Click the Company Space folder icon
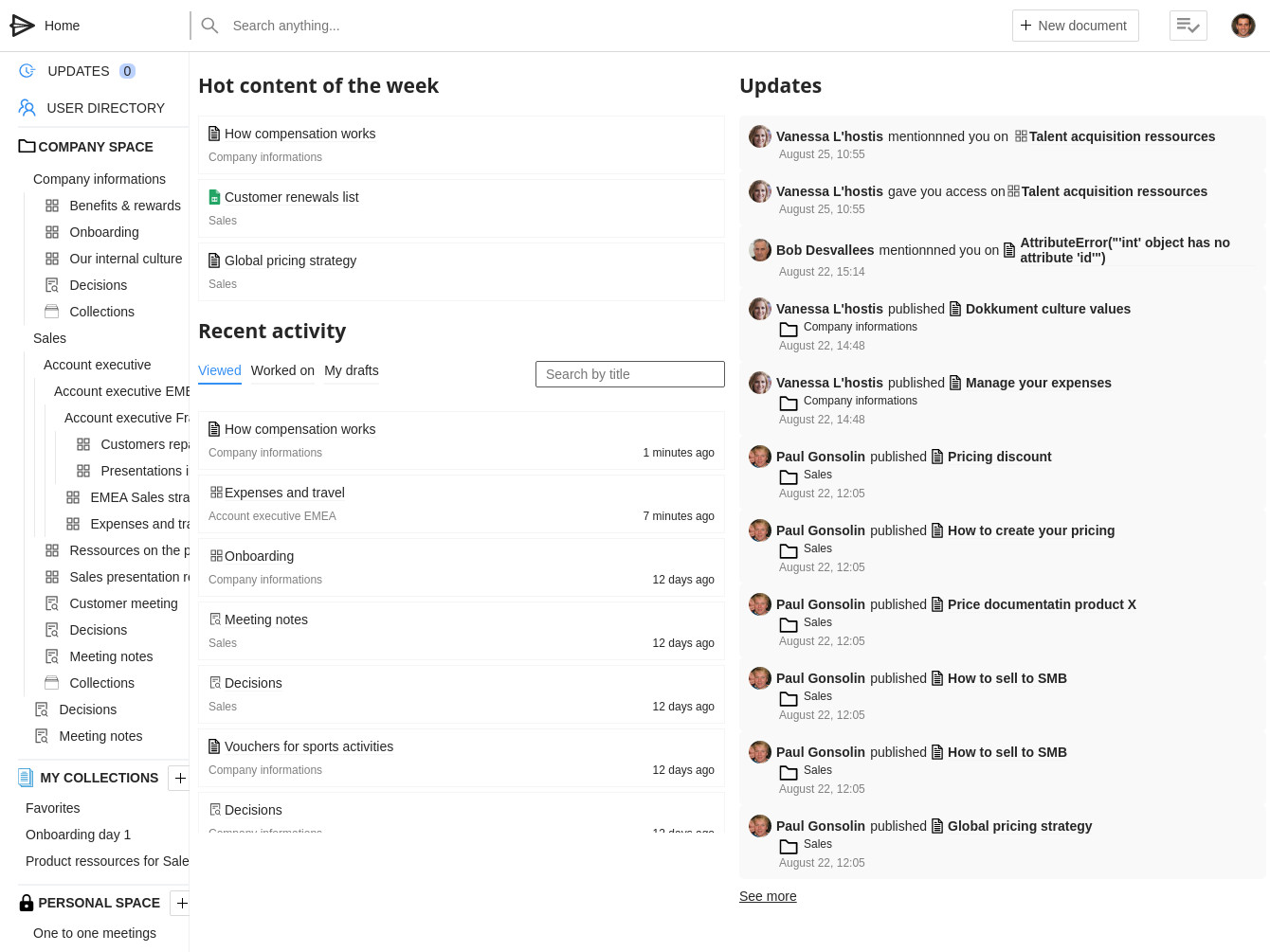 coord(27,147)
